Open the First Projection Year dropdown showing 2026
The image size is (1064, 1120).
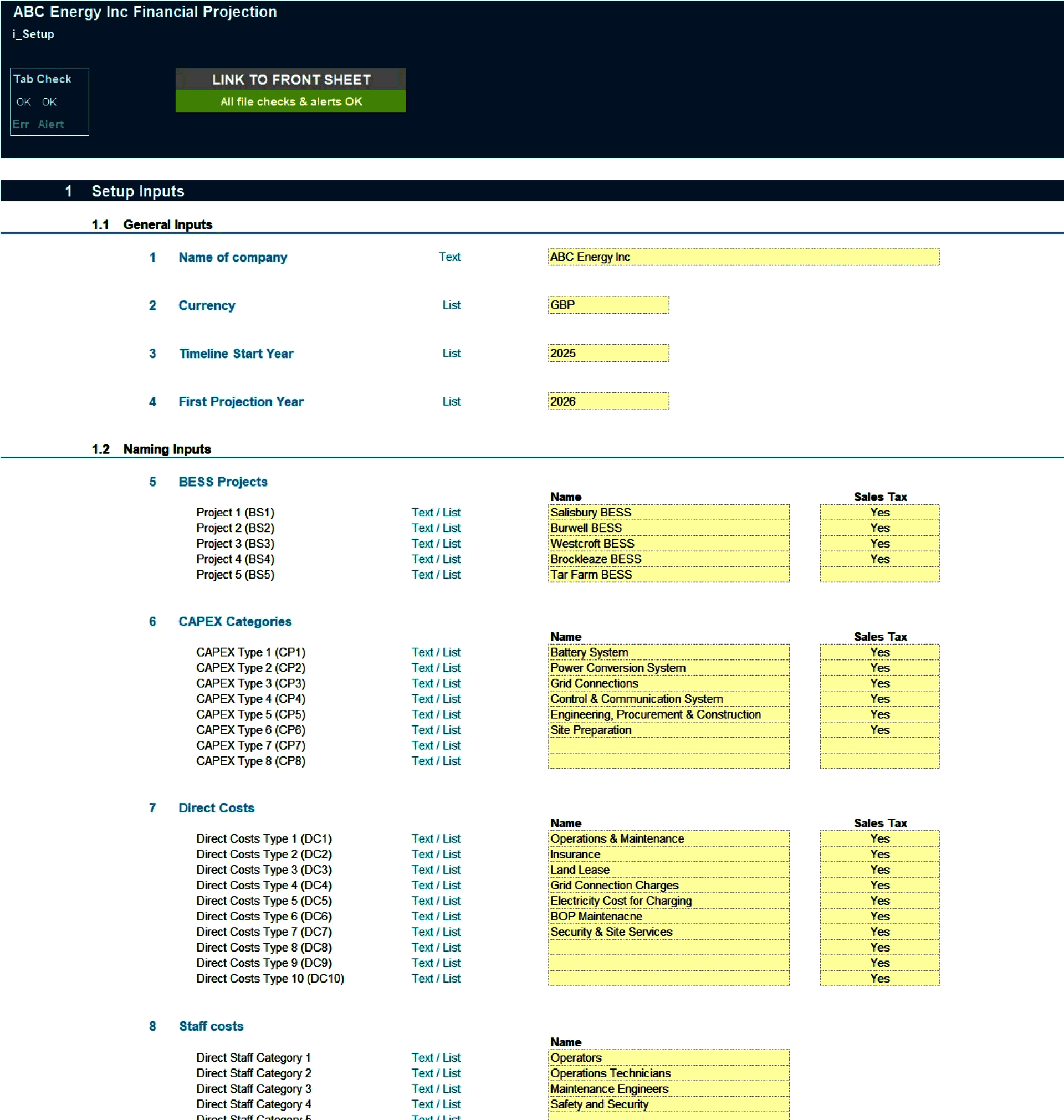coord(608,401)
